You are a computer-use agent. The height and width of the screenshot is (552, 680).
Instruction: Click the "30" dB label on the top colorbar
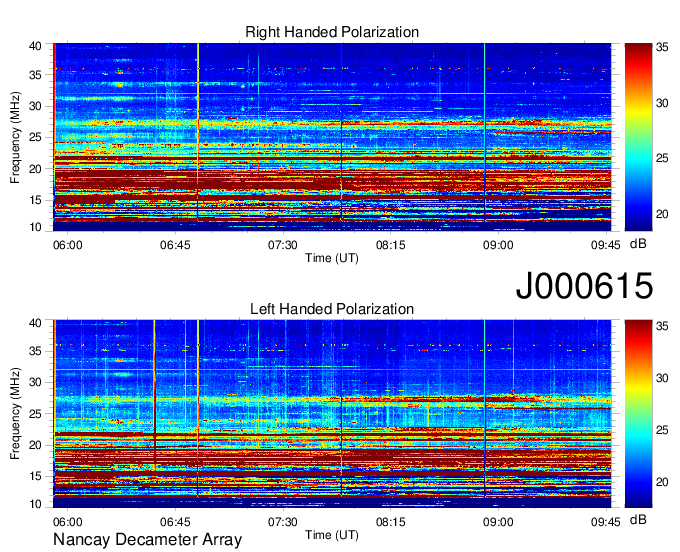pyautogui.click(x=662, y=103)
